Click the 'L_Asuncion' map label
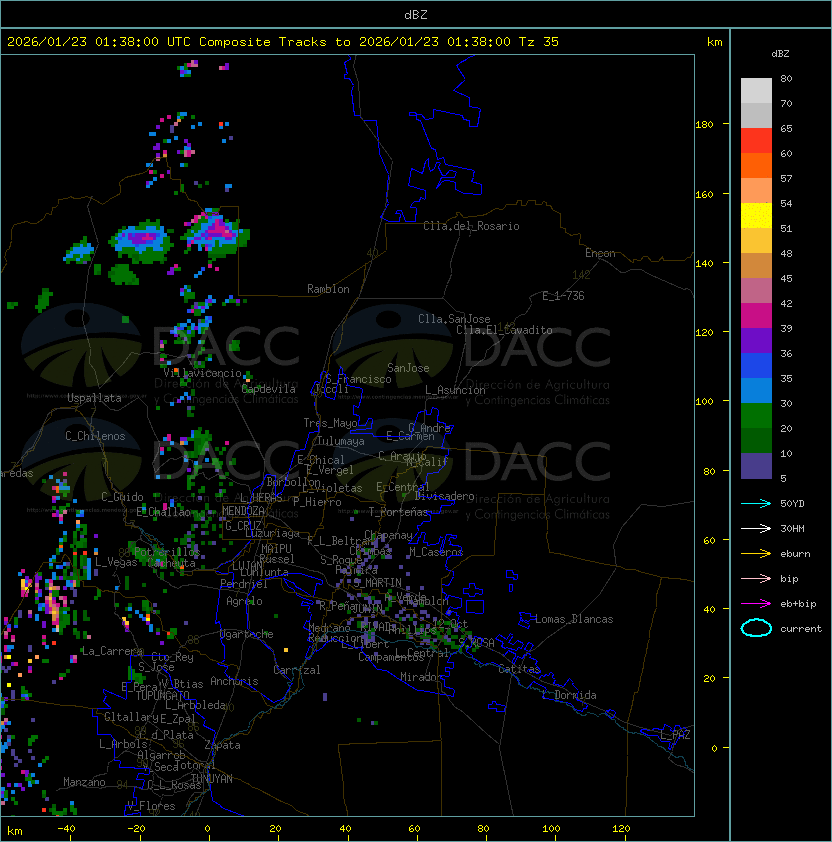The height and width of the screenshot is (842, 832). click(x=455, y=390)
